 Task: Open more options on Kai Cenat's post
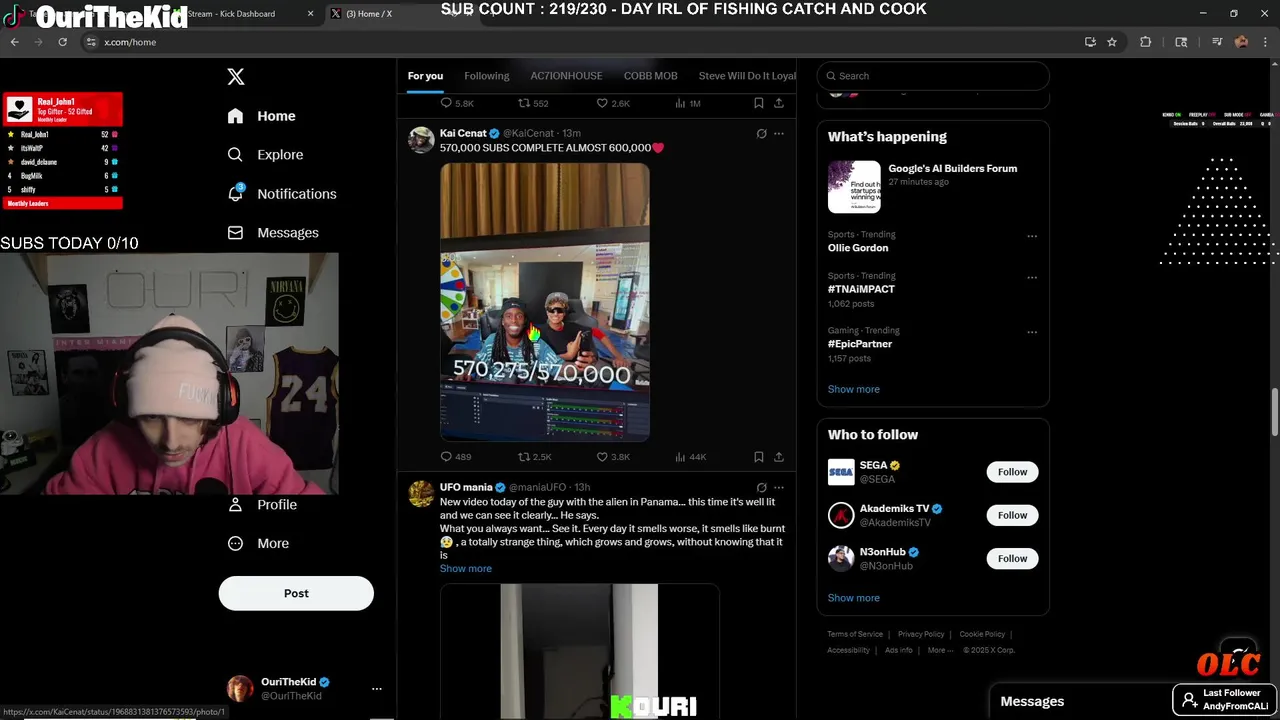779,134
